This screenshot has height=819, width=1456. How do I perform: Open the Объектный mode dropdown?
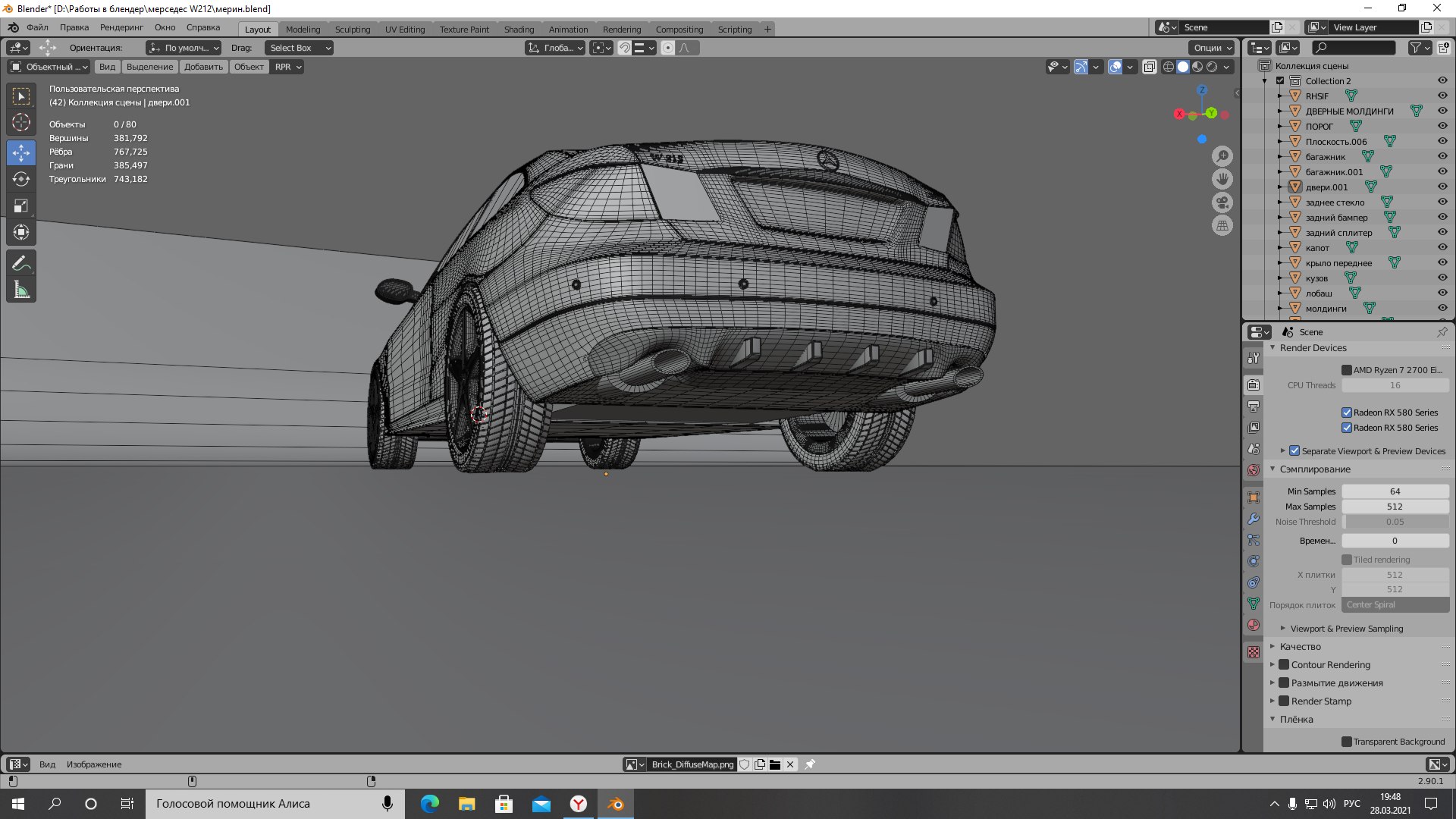click(49, 67)
